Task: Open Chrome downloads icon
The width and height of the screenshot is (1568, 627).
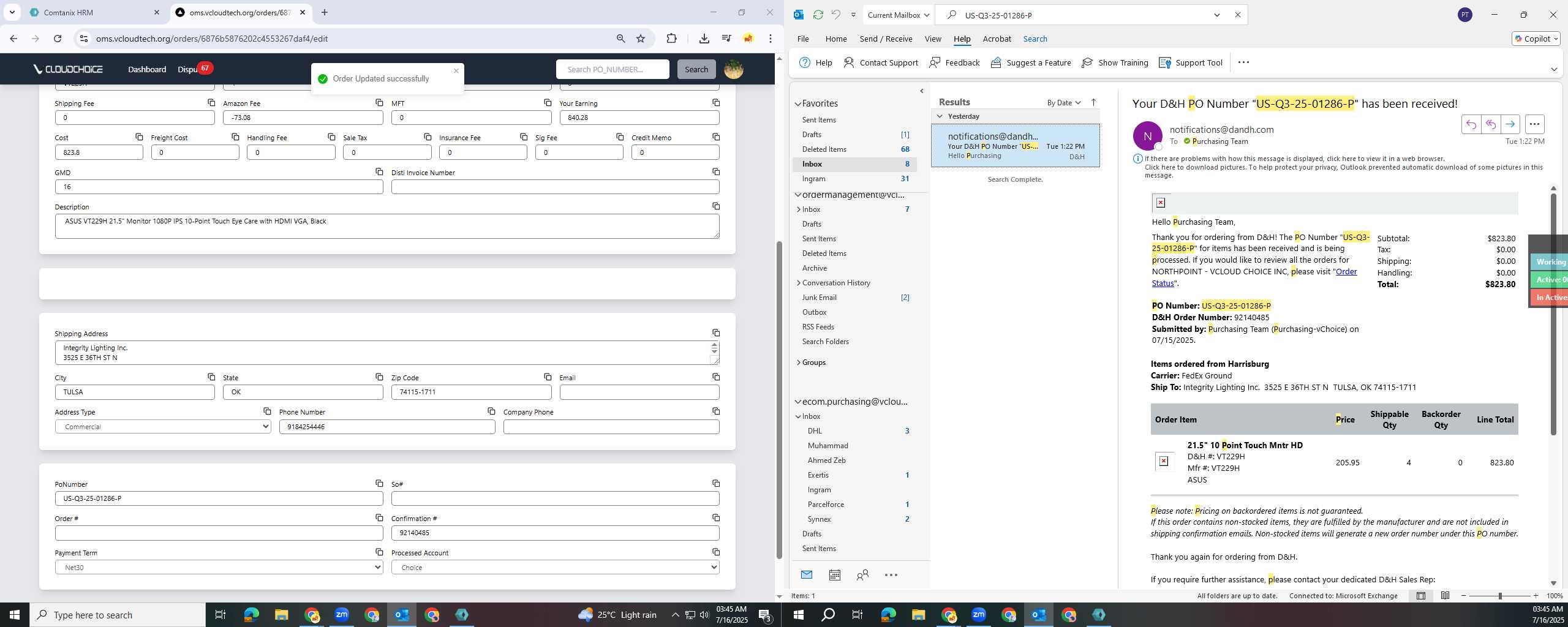Action: click(x=704, y=39)
